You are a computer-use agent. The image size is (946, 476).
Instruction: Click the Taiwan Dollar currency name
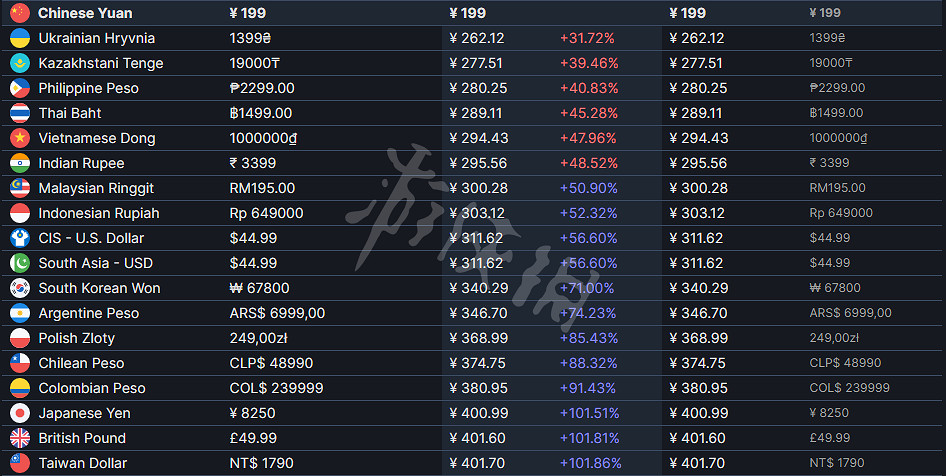click(83, 463)
